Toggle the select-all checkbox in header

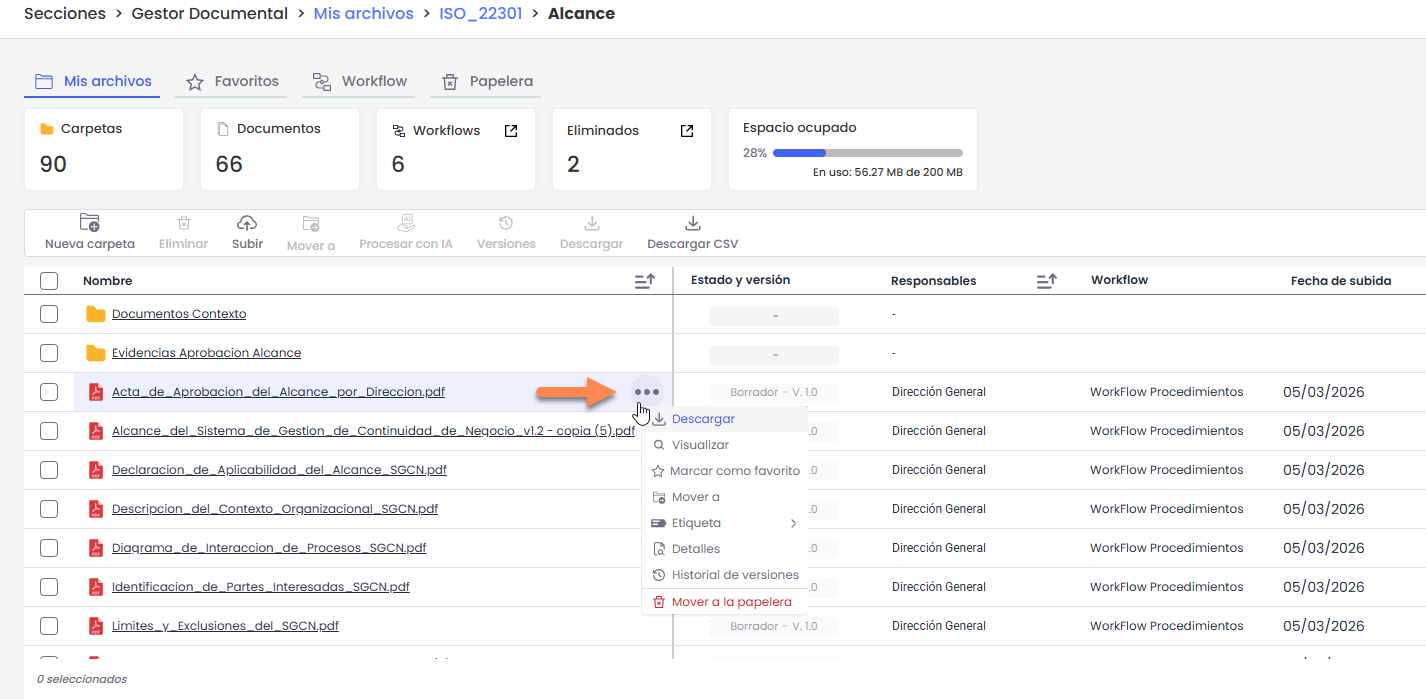coord(49,281)
